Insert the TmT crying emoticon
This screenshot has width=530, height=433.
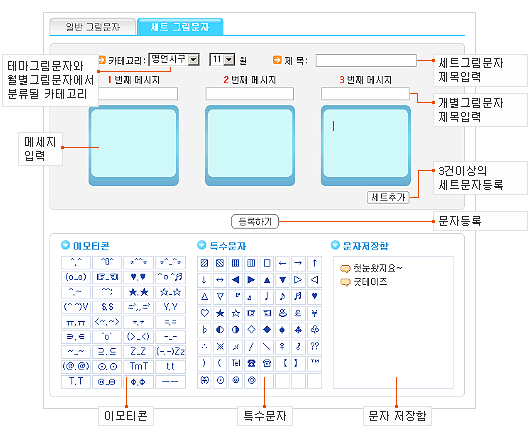tap(138, 366)
